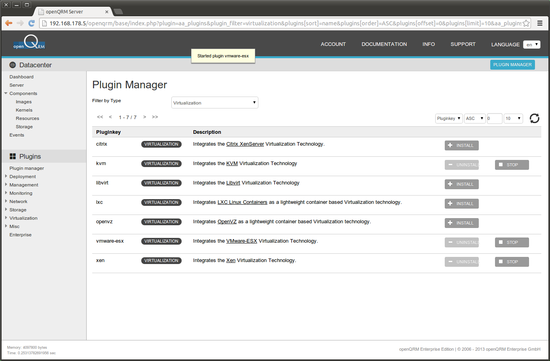Open Enterprise in the sidebar

pos(20,235)
